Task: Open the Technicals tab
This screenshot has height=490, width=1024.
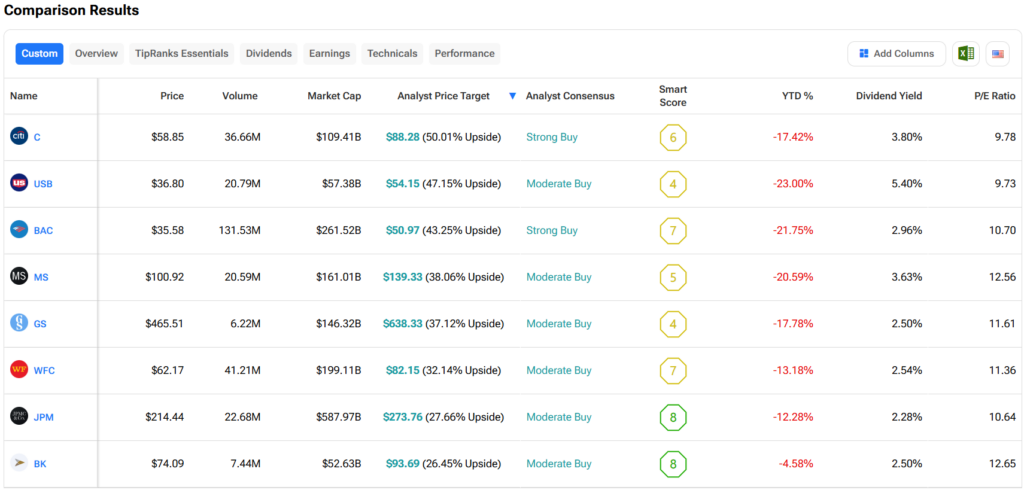Action: click(392, 54)
